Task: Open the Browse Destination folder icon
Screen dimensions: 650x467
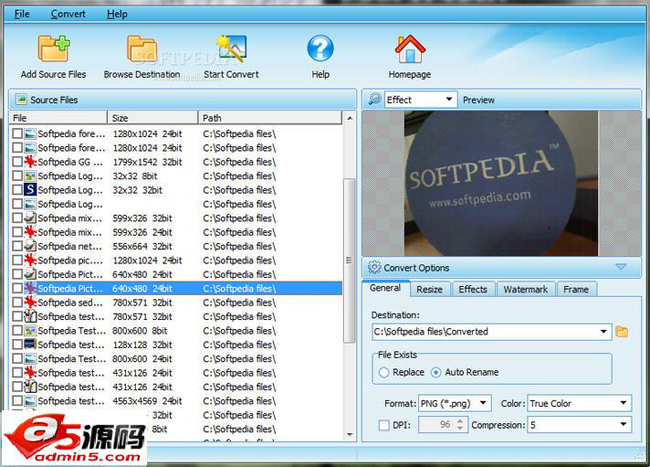Action: pyautogui.click(x=142, y=48)
